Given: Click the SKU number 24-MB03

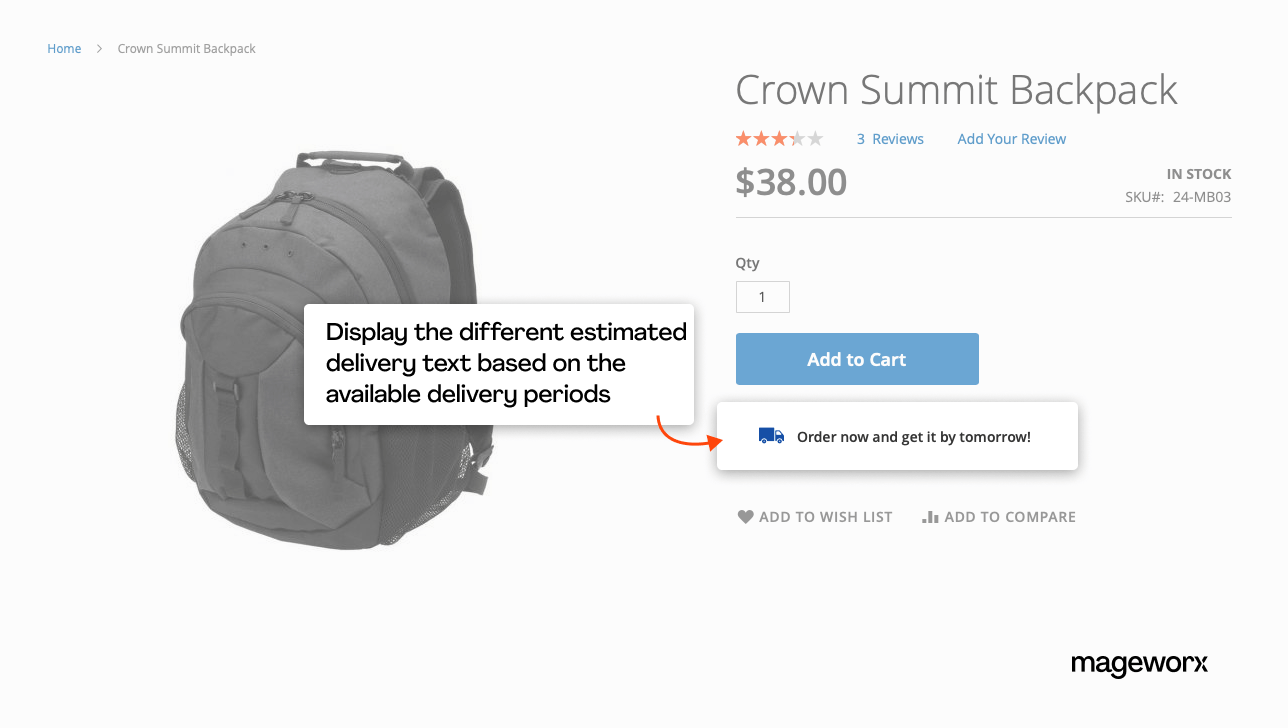Looking at the screenshot, I should 1201,197.
